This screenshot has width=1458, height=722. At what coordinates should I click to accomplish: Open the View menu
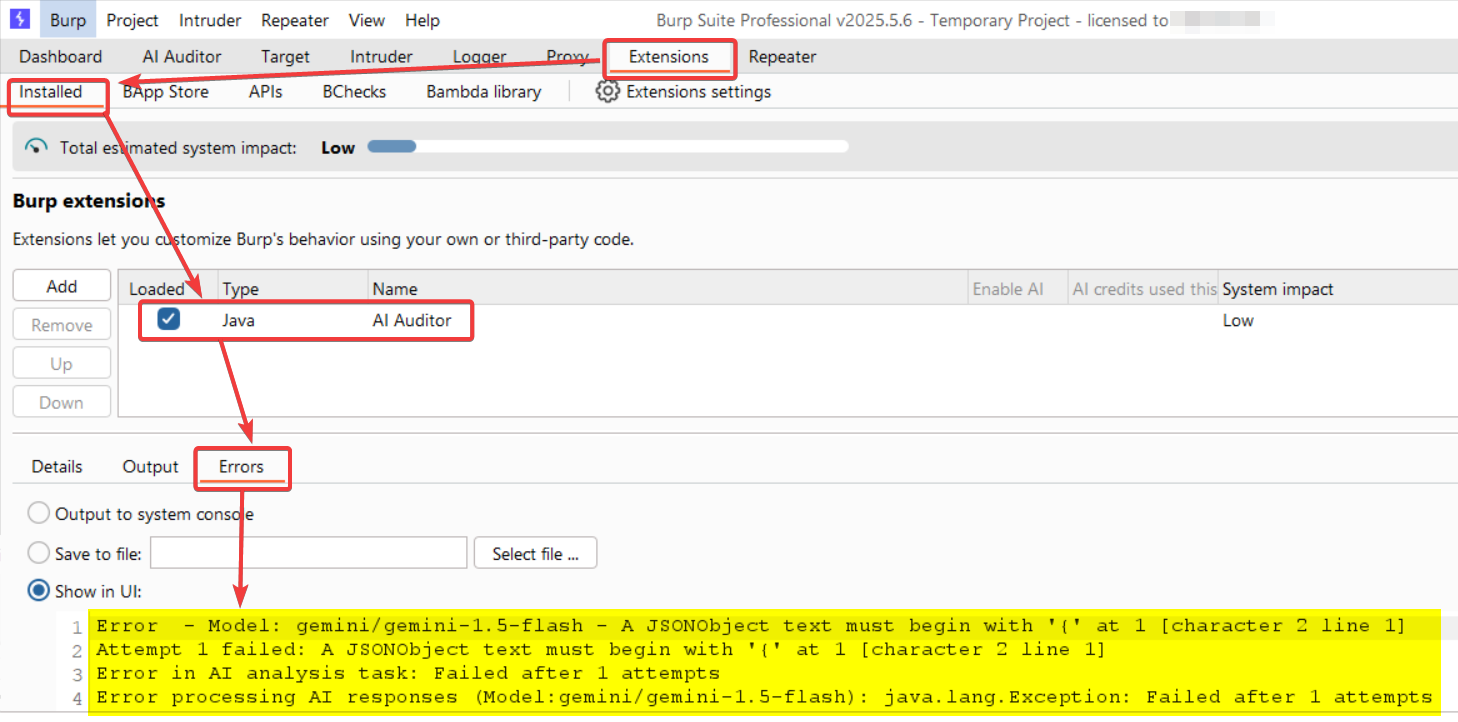(367, 20)
